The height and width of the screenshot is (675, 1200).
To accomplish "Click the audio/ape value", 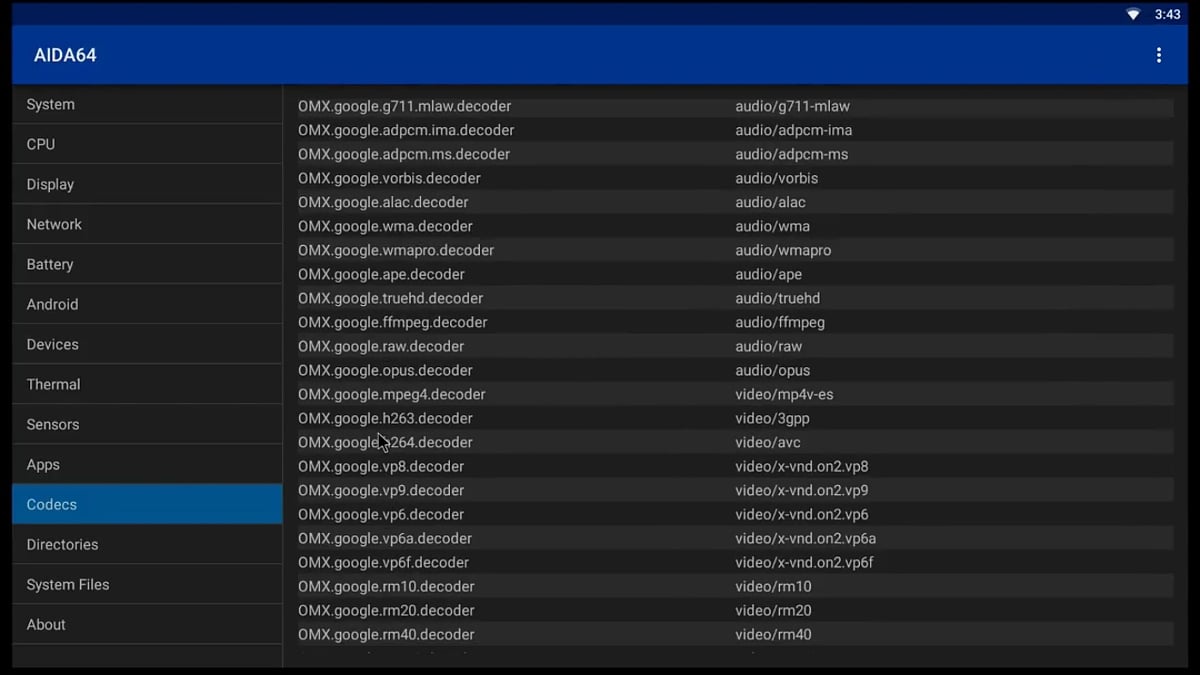I will point(769,274).
